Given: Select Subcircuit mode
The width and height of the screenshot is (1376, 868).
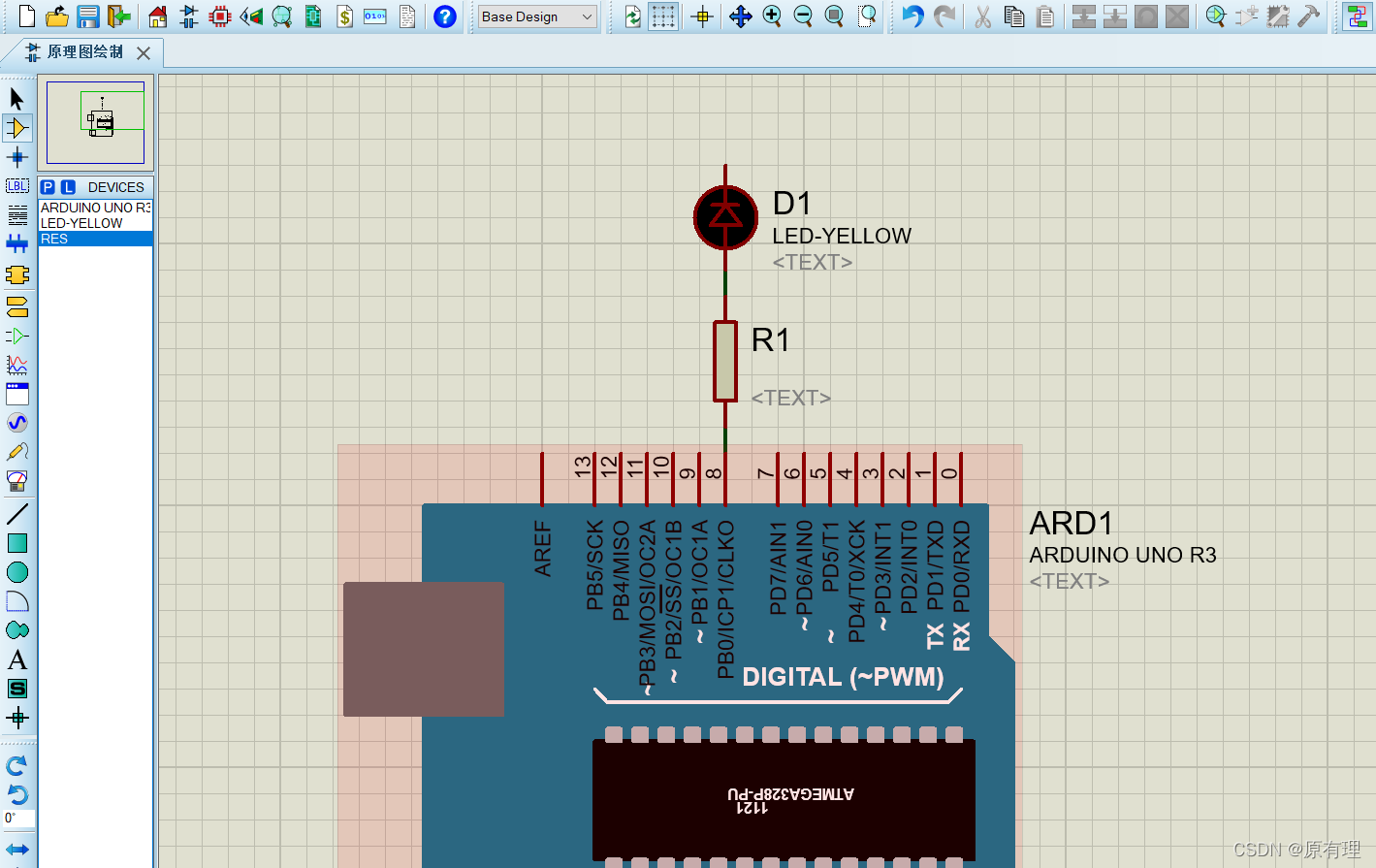Looking at the screenshot, I should point(17,275).
